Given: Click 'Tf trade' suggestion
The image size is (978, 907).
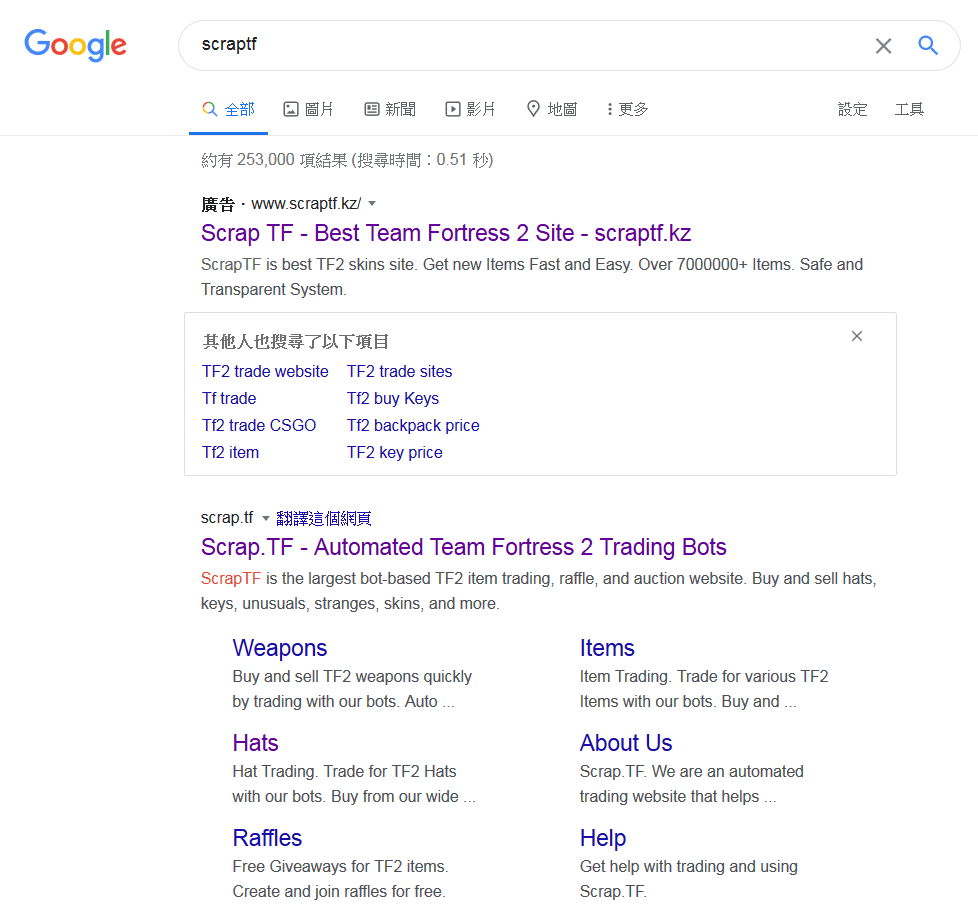Looking at the screenshot, I should pyautogui.click(x=229, y=398).
